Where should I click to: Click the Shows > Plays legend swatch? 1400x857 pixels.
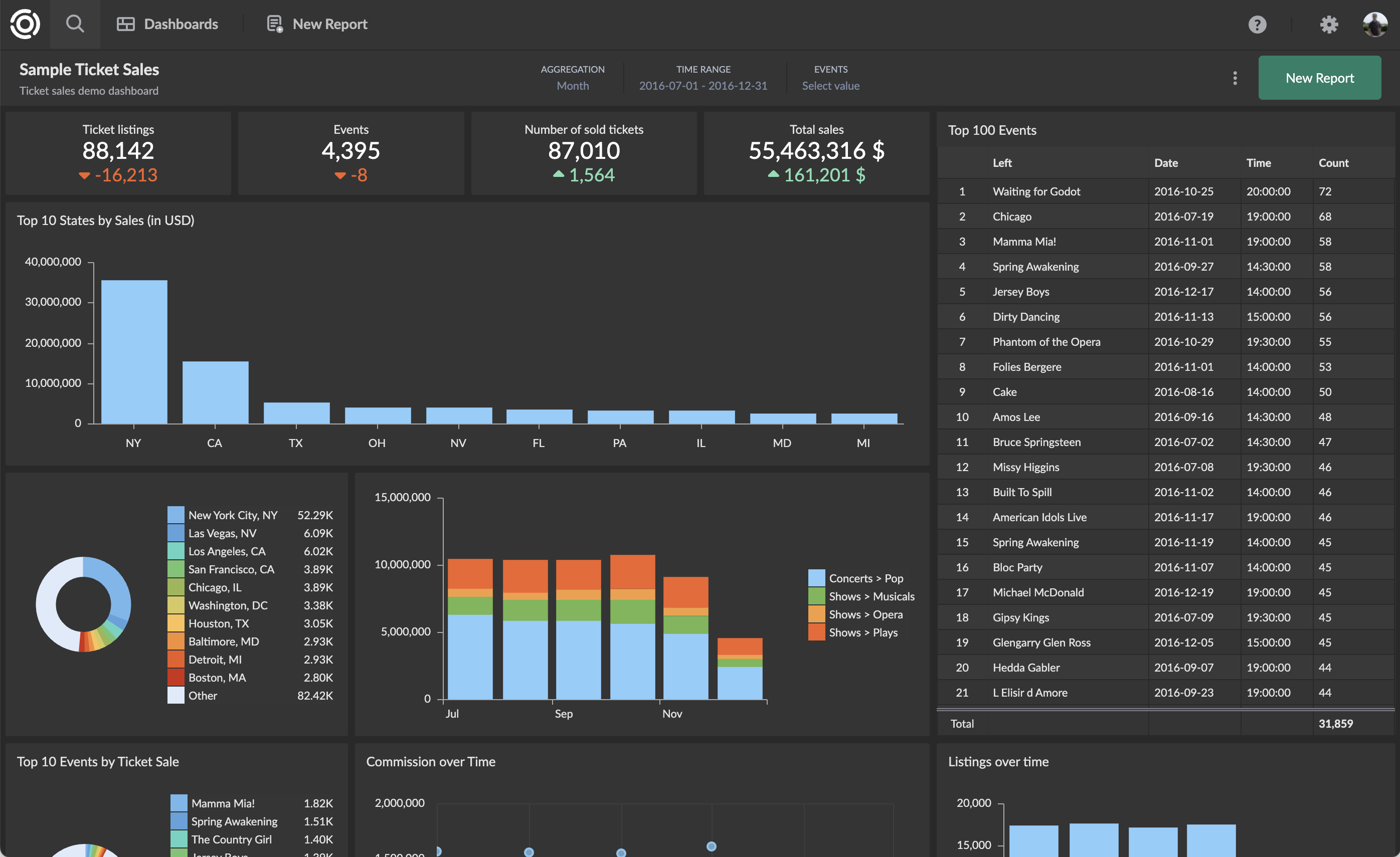(816, 632)
